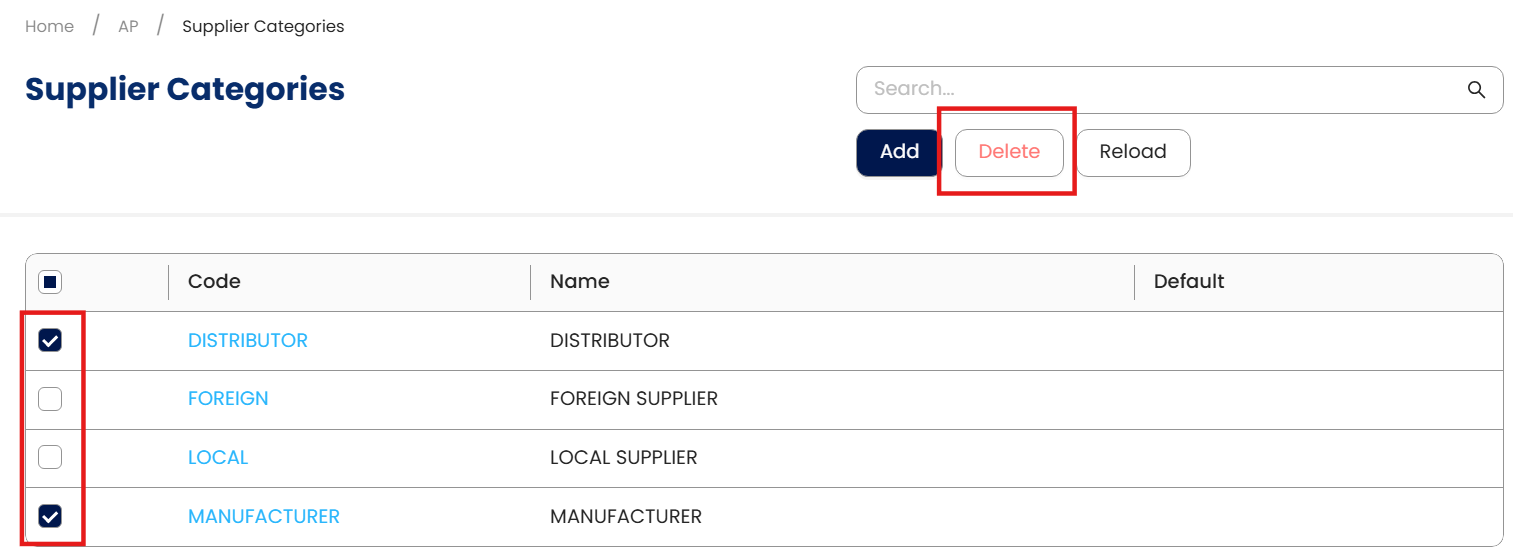Click the Supplier Categories breadcrumb
Image resolution: width=1513 pixels, height=556 pixels.
(263, 27)
